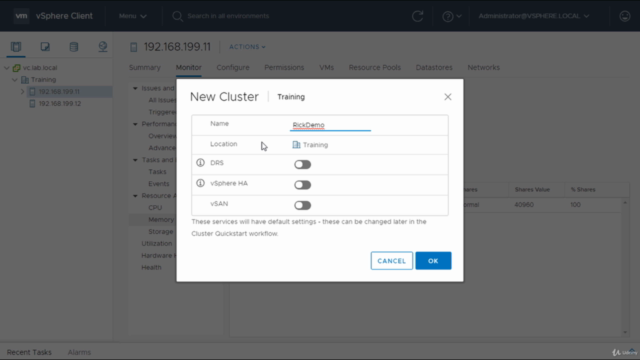Open the Storage inventory view icon

point(74,47)
